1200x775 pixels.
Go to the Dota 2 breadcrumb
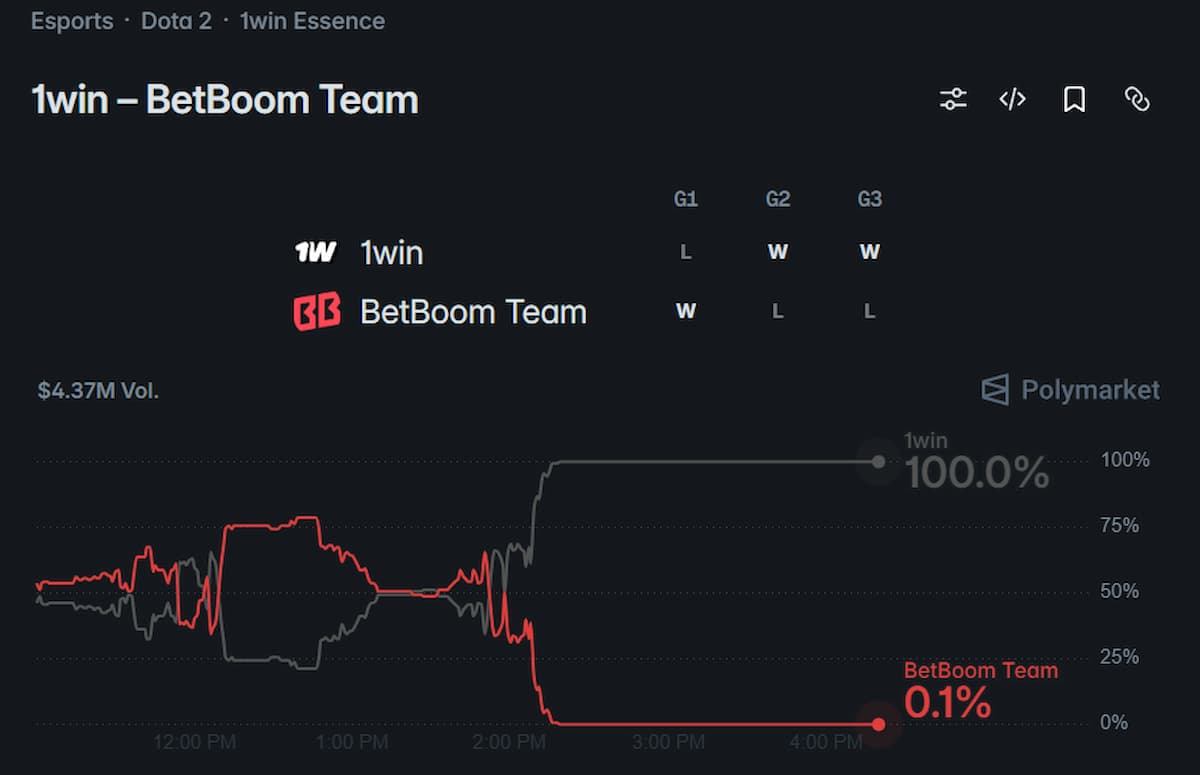coord(176,21)
